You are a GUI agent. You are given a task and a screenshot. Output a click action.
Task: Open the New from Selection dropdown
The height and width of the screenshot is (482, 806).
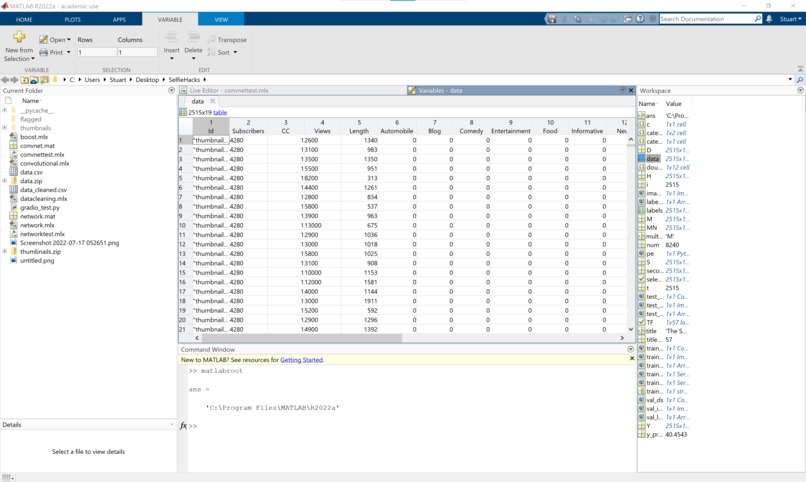click(x=33, y=59)
